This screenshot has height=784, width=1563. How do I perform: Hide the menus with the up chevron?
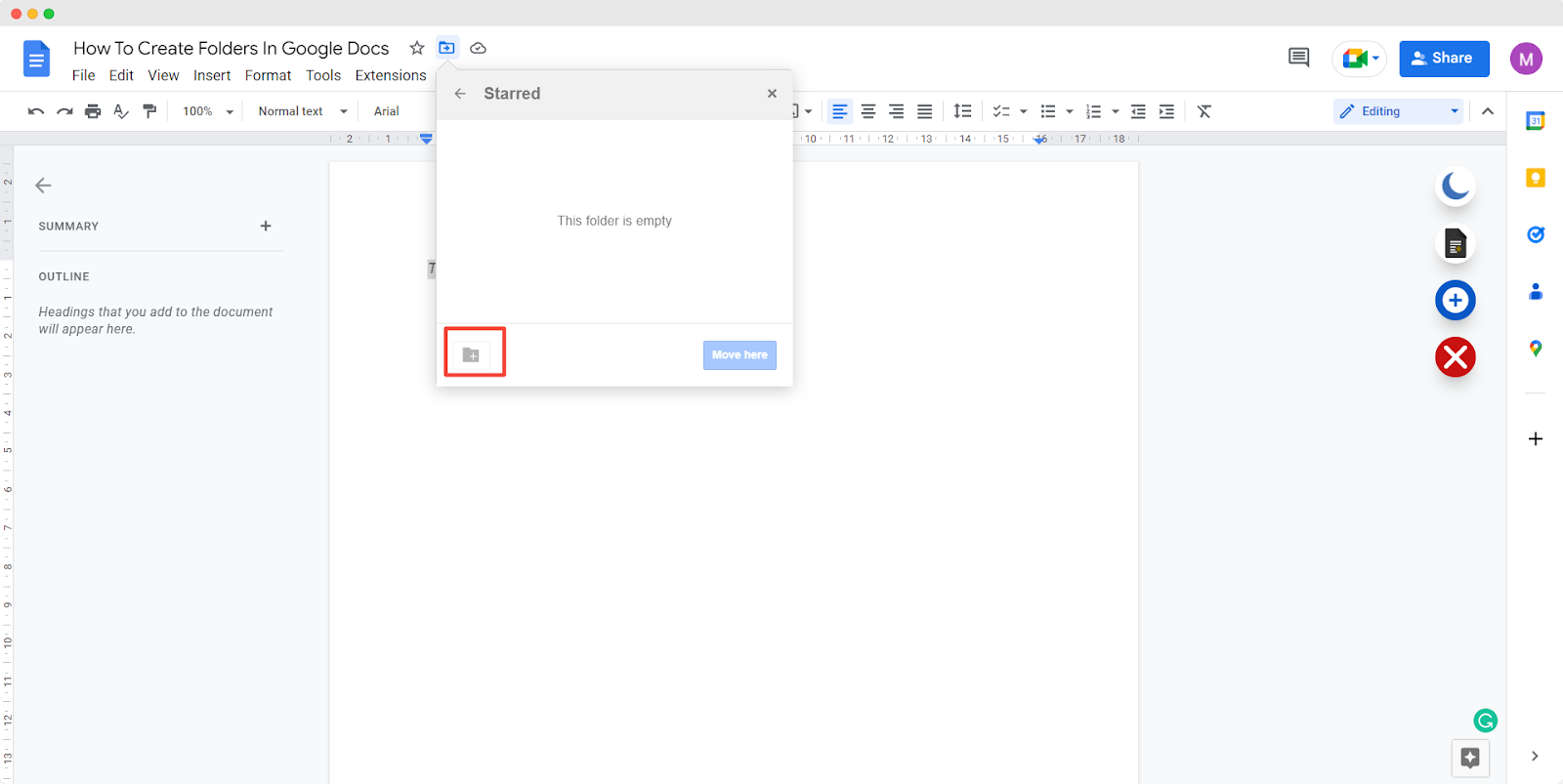pyautogui.click(x=1488, y=111)
